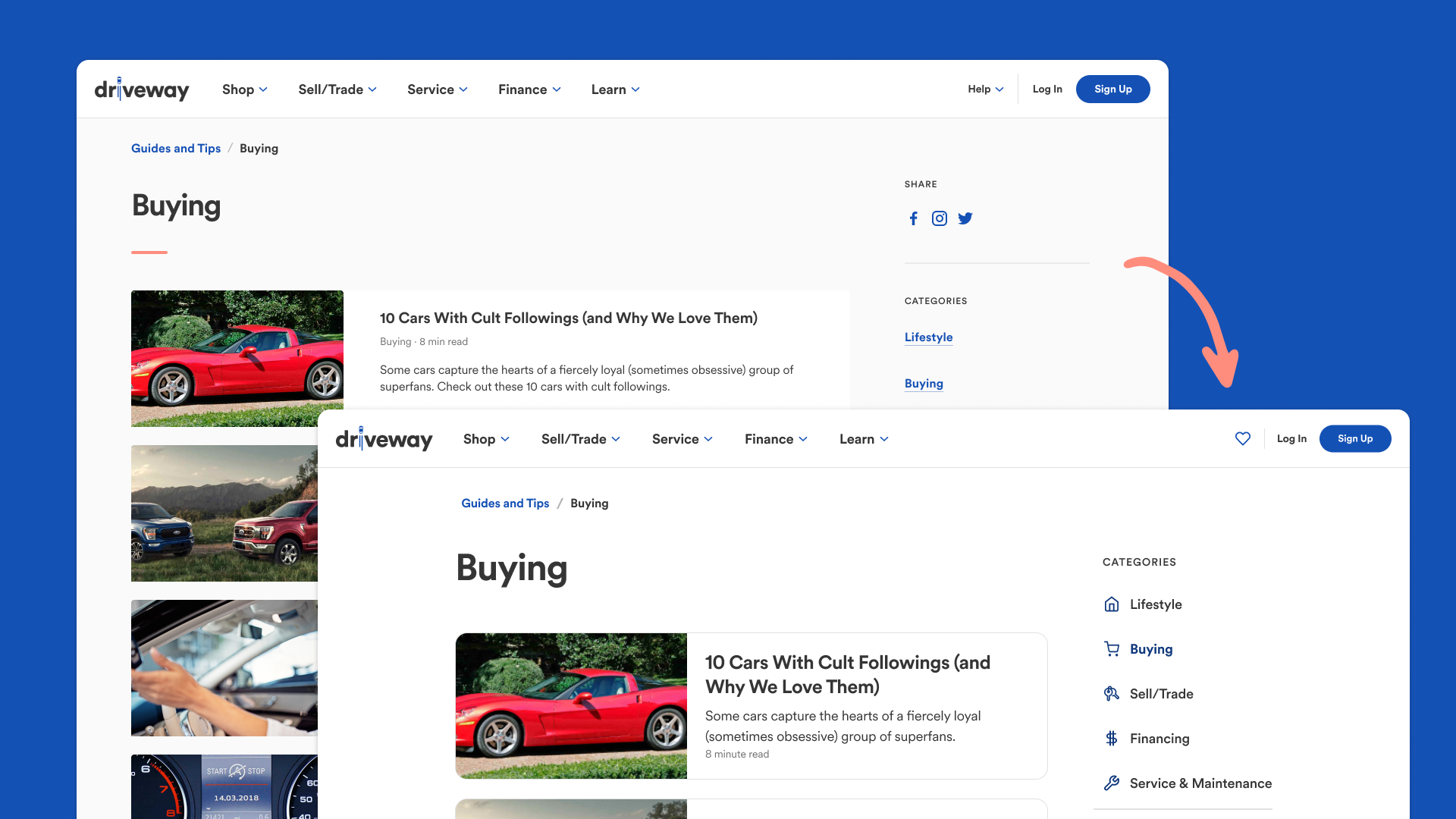Click the Buying shopping cart icon

coord(1112,649)
